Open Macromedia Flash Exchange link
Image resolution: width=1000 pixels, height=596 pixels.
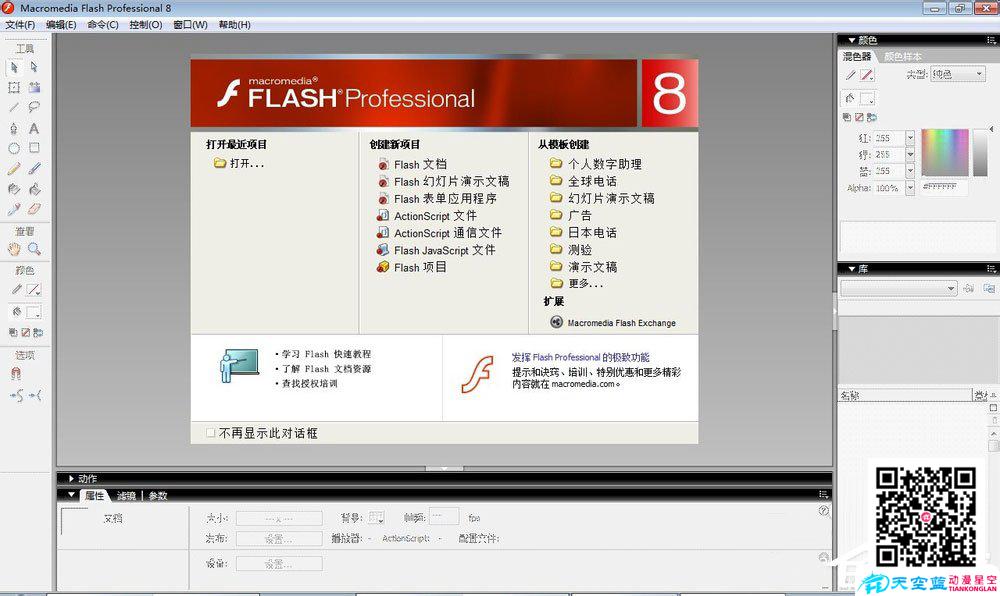tap(613, 323)
